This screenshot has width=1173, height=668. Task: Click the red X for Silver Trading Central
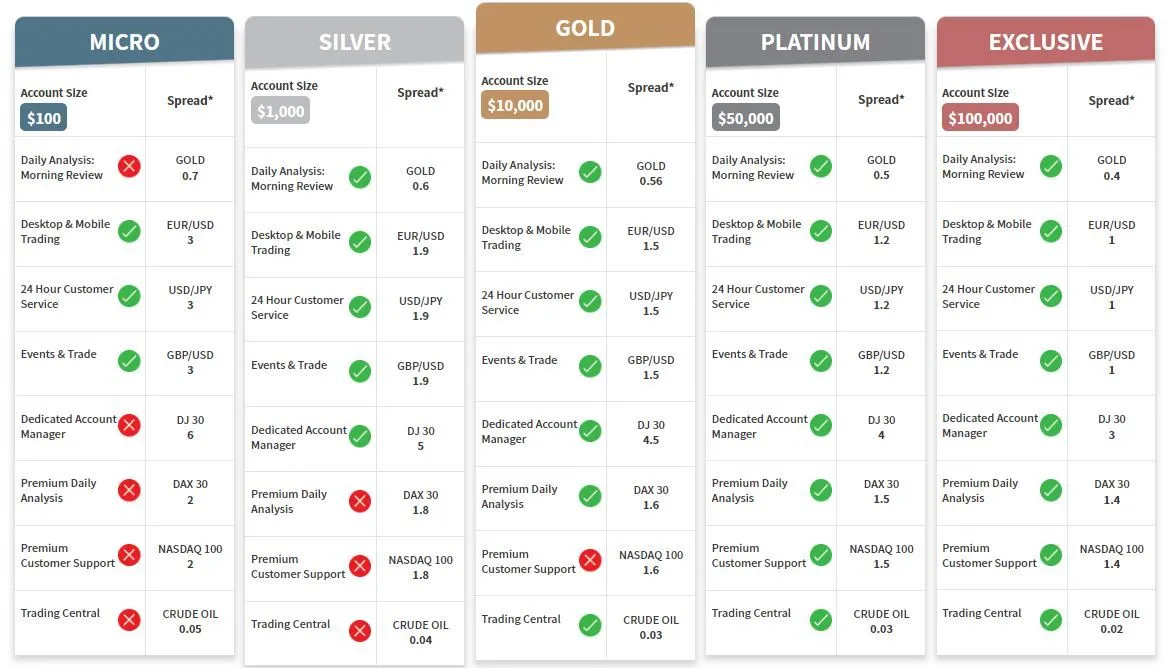(360, 631)
